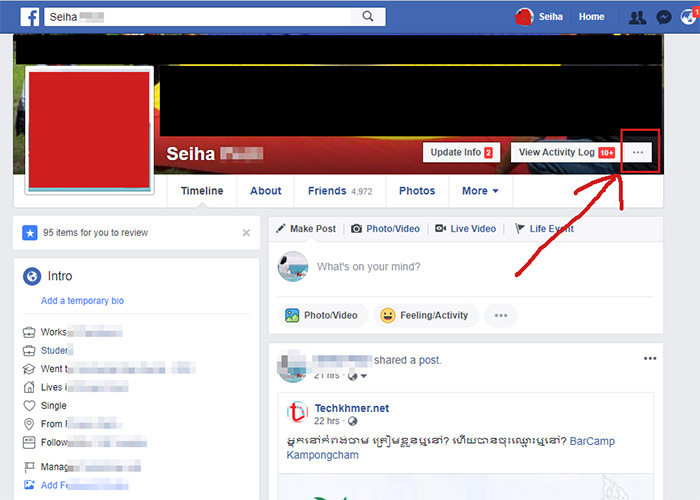Switch to the Timeline tab

pyautogui.click(x=202, y=191)
